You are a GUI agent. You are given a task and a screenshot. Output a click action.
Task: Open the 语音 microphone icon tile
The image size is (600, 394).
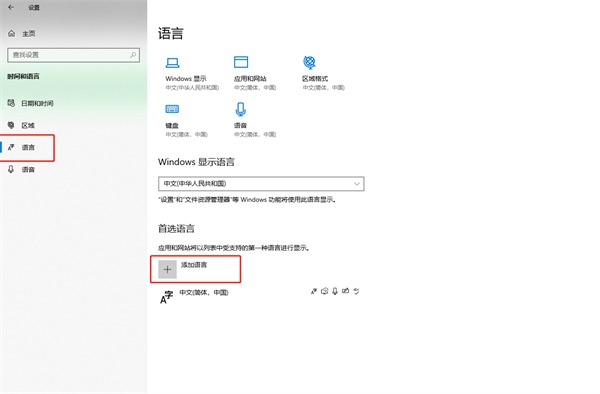click(x=240, y=109)
